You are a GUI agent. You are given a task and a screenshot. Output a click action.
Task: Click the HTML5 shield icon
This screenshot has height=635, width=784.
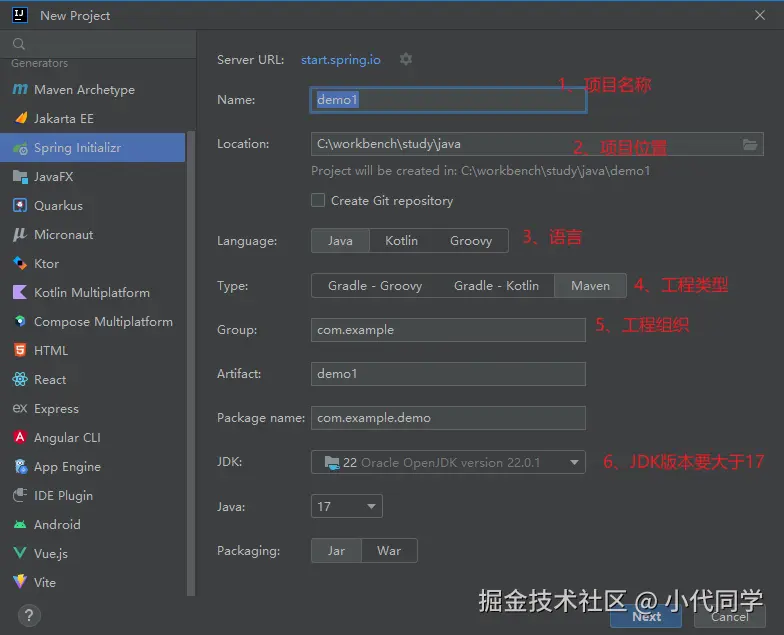[20, 350]
